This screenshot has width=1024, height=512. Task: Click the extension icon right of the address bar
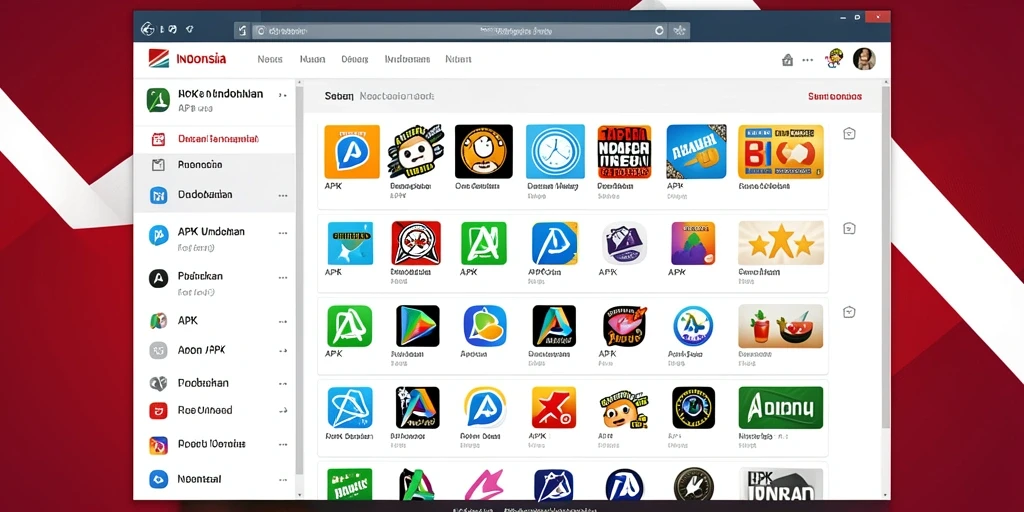pyautogui.click(x=680, y=30)
